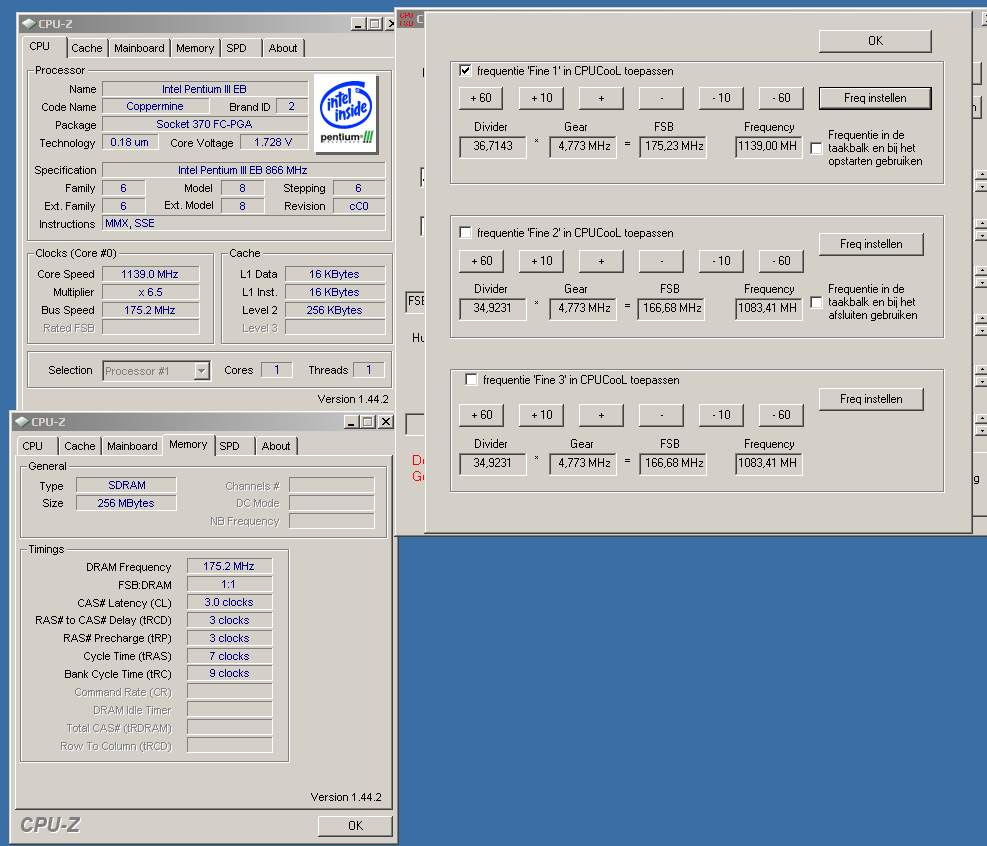The width and height of the screenshot is (987, 846).
Task: Click Bus Speed value 175.2 MHz
Action: (150, 310)
